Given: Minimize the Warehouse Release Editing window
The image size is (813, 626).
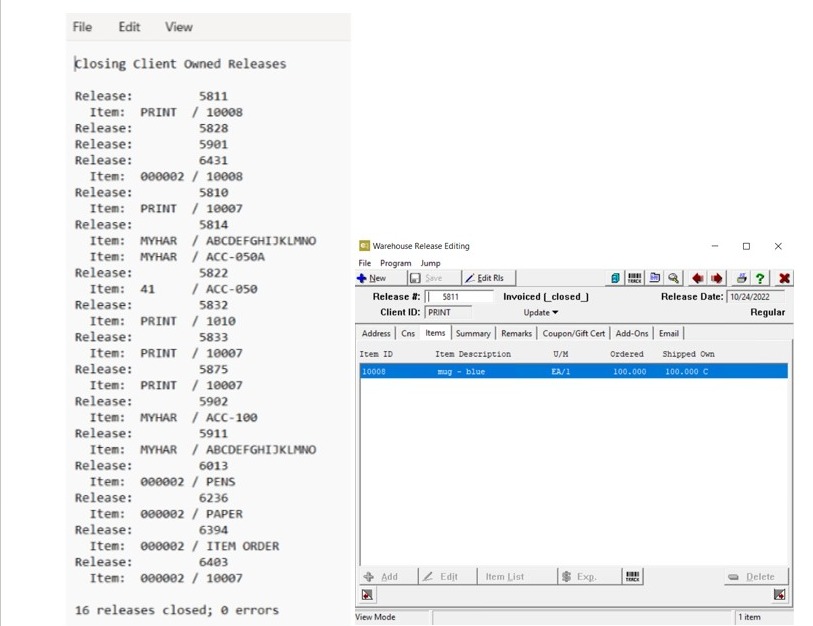Looking at the screenshot, I should coord(714,246).
